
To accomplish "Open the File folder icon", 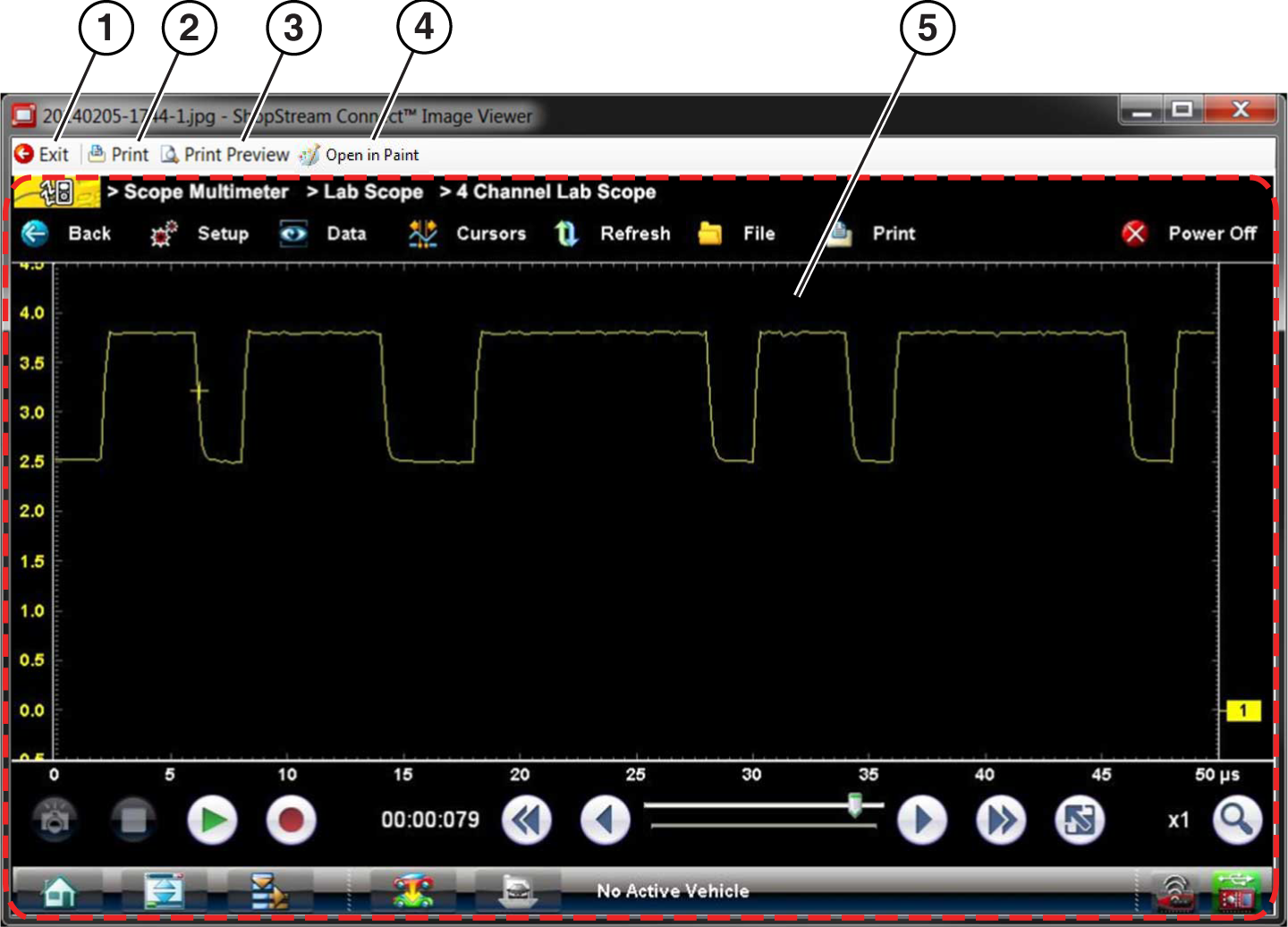I will [x=710, y=234].
